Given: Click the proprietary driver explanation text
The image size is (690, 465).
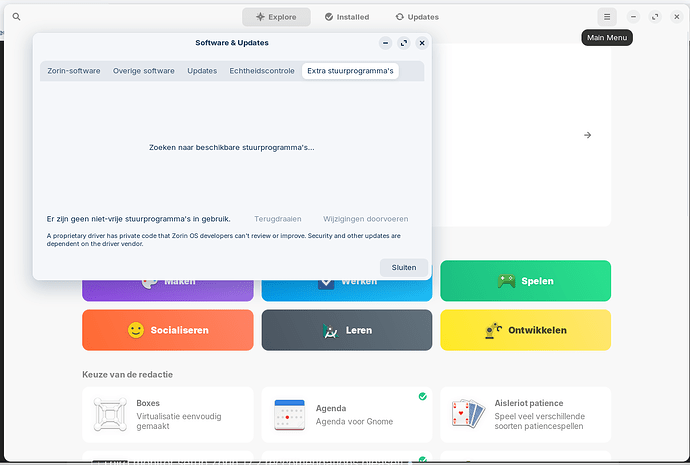Looking at the screenshot, I should point(224,240).
